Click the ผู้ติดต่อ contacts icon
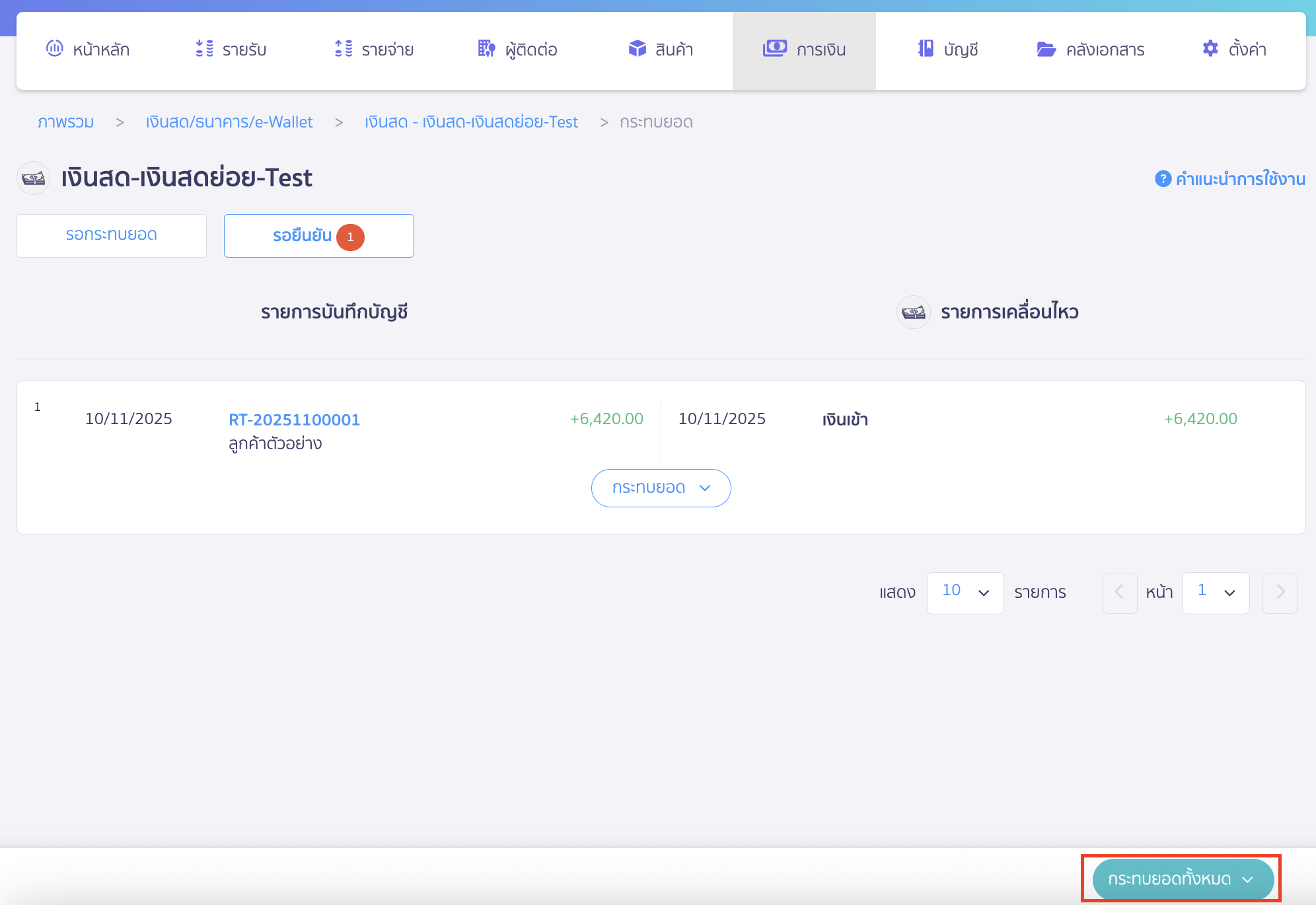Viewport: 1316px width, 905px height. click(x=486, y=49)
